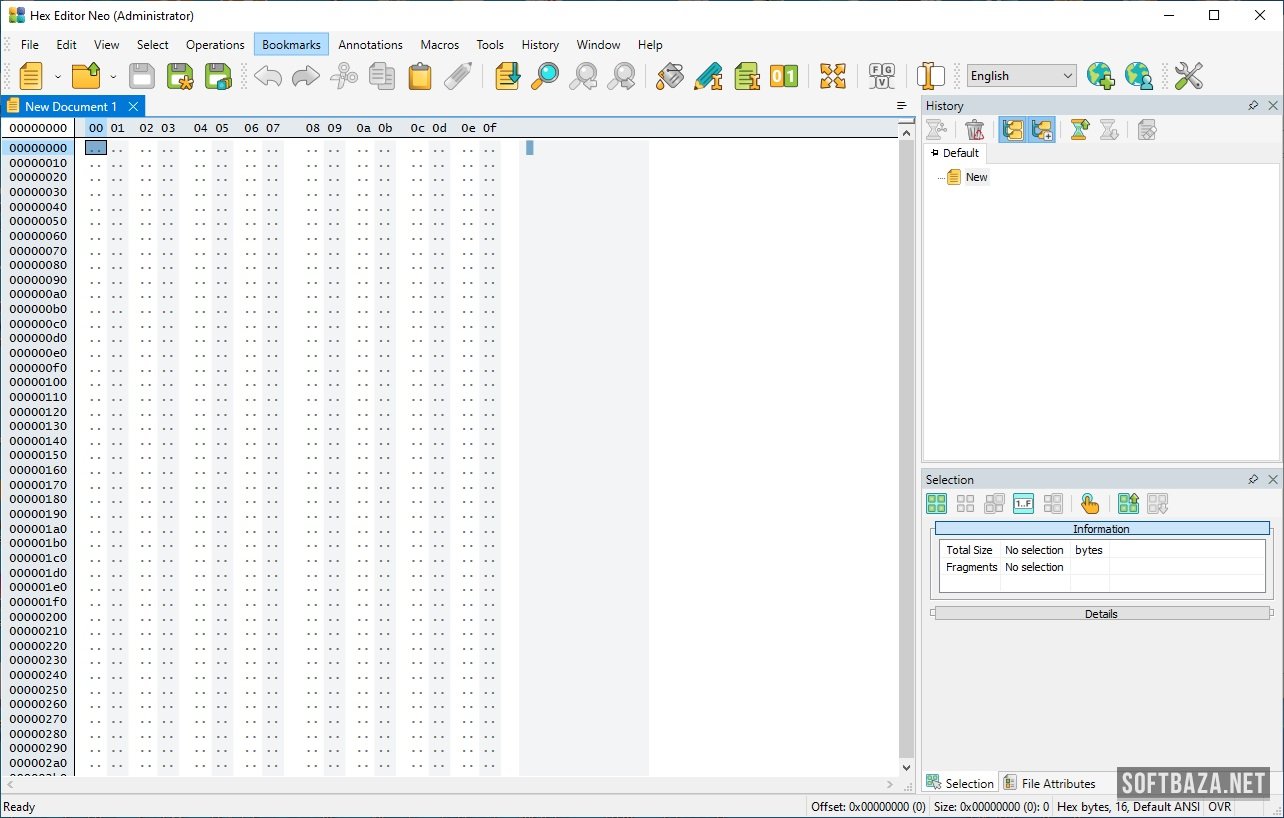Click the orange hand icon in Selection panel
The width and height of the screenshot is (1284, 818).
pos(1090,504)
